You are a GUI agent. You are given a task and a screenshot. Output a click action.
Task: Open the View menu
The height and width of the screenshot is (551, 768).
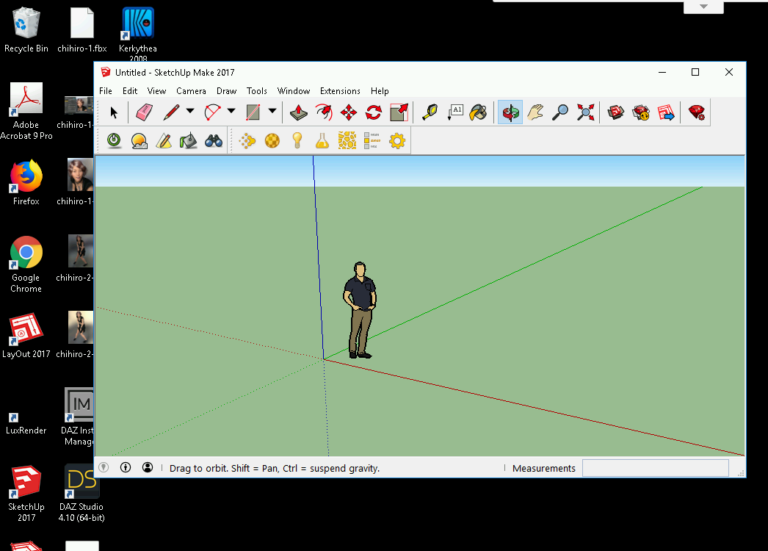[x=156, y=91]
